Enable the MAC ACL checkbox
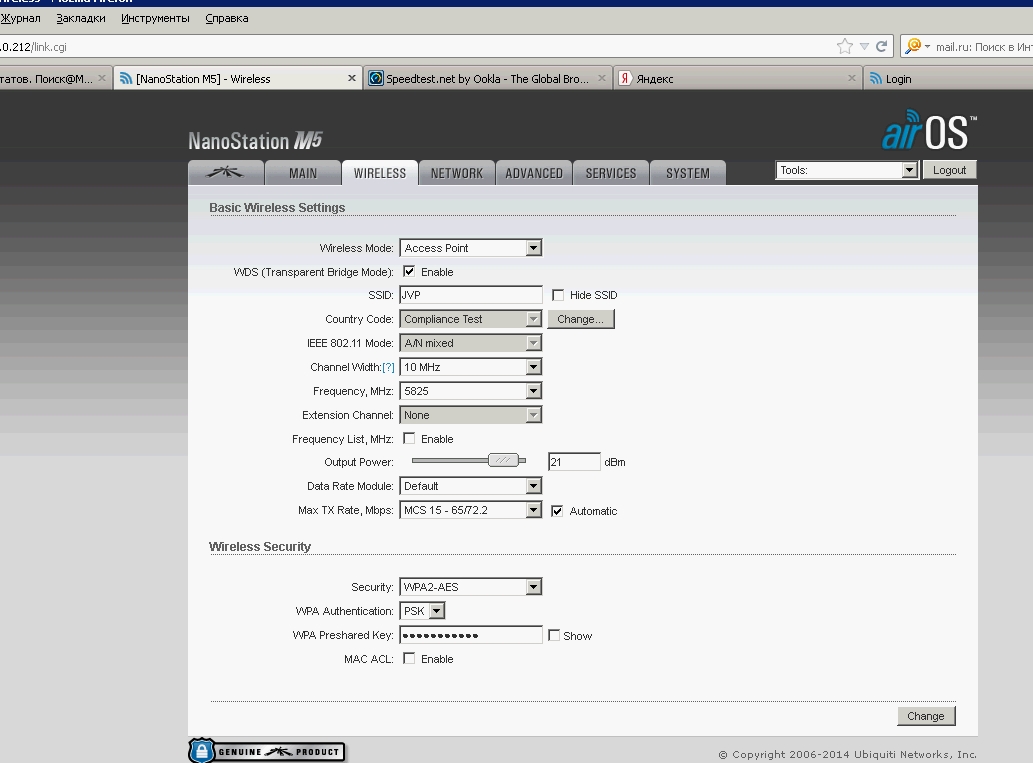Screen dimensions: 1033x763 [x=409, y=658]
